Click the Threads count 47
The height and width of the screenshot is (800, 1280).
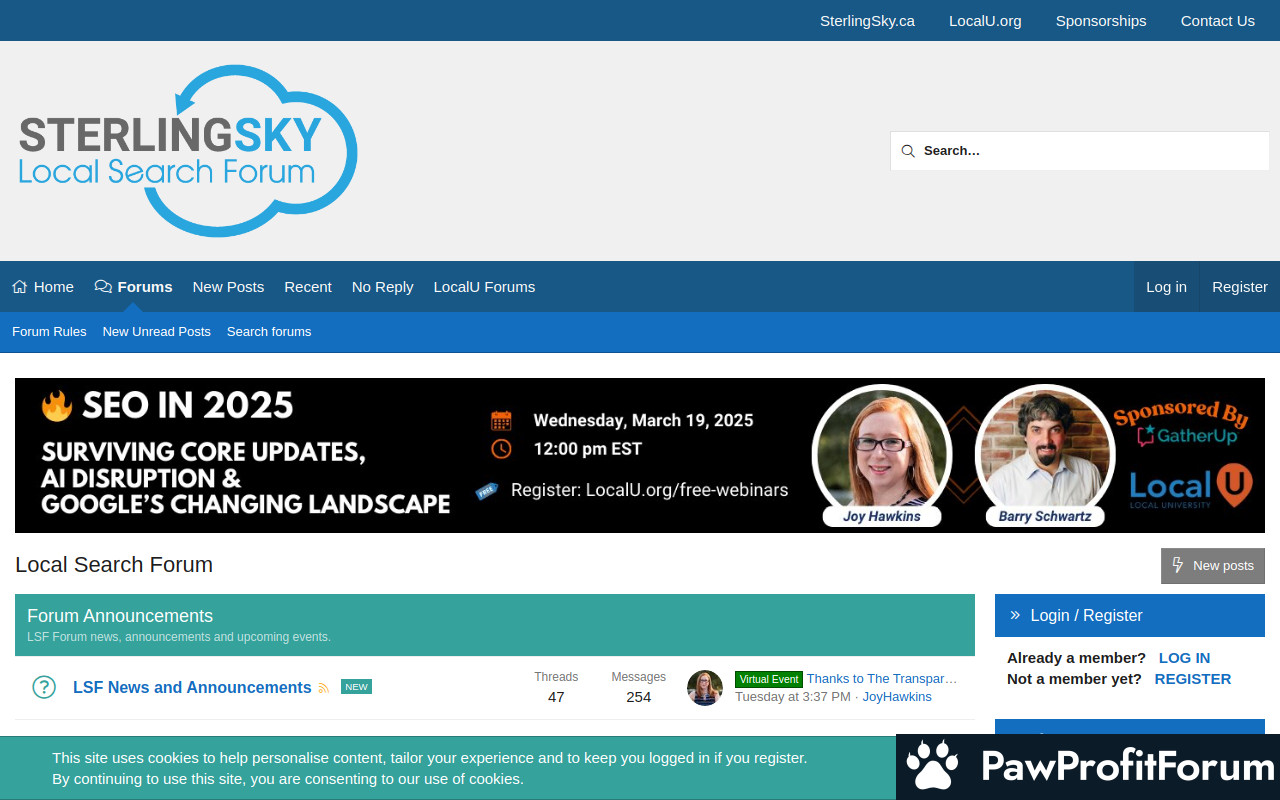[556, 697]
